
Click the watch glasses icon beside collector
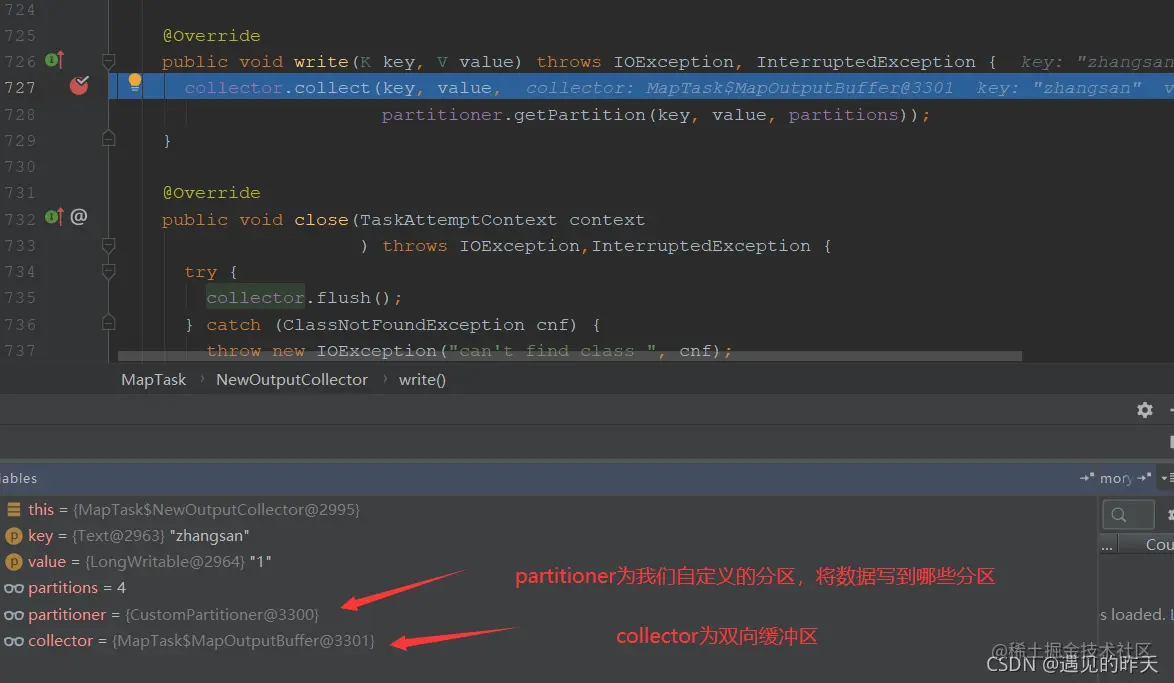pyautogui.click(x=13, y=642)
